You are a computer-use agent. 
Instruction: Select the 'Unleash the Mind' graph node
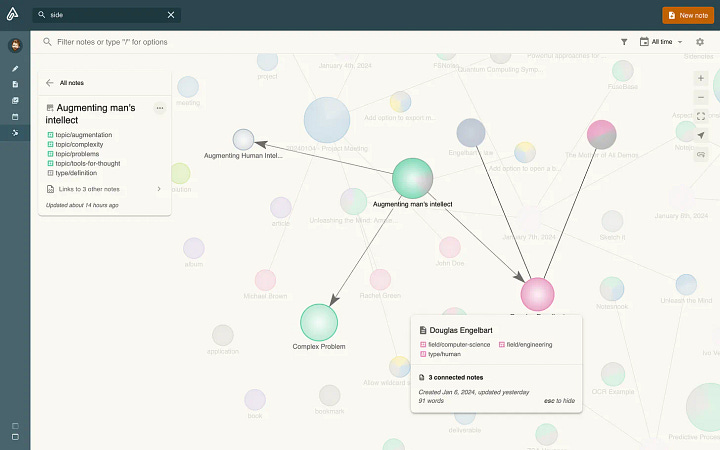click(686, 284)
